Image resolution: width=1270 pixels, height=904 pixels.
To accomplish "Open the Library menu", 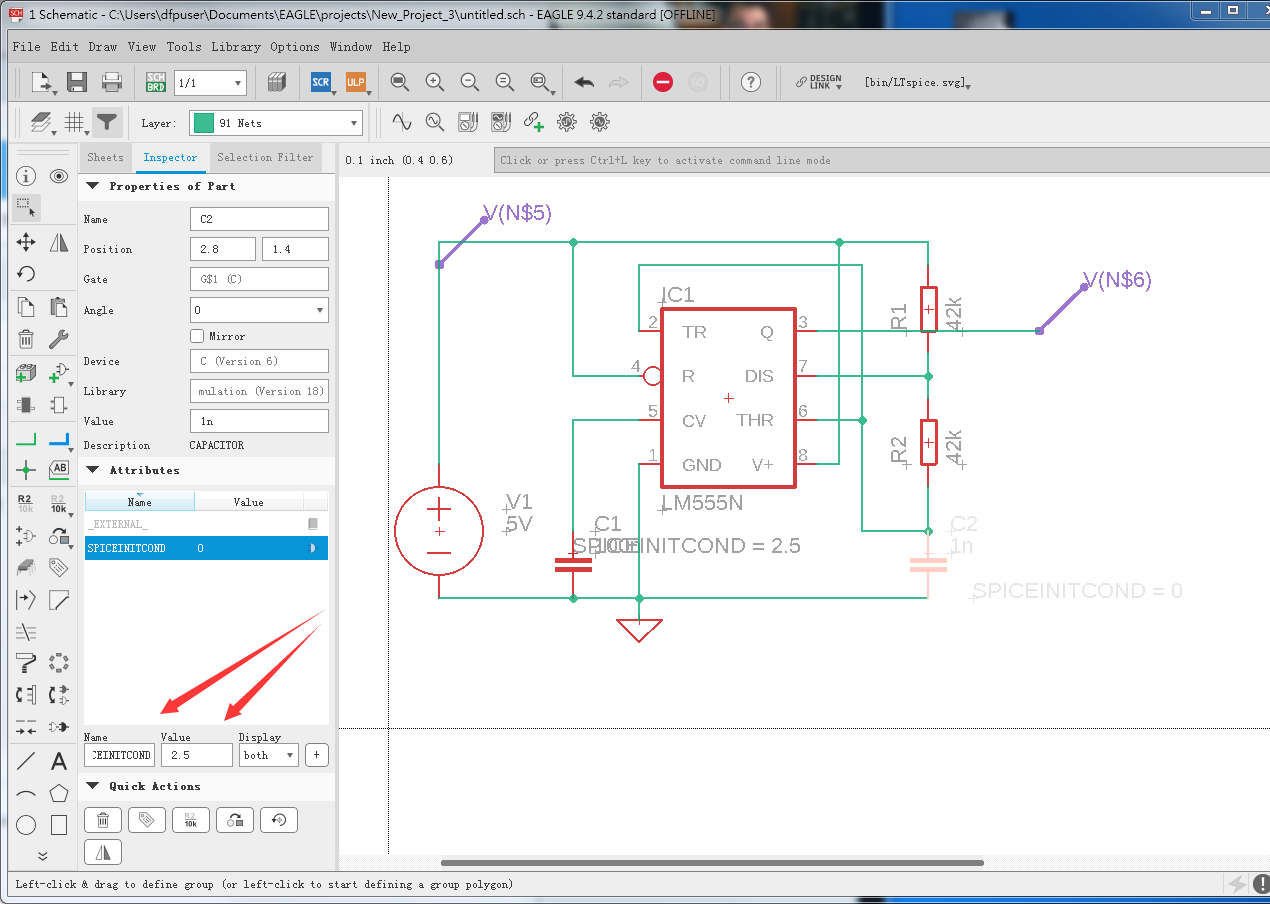I will pos(236,47).
